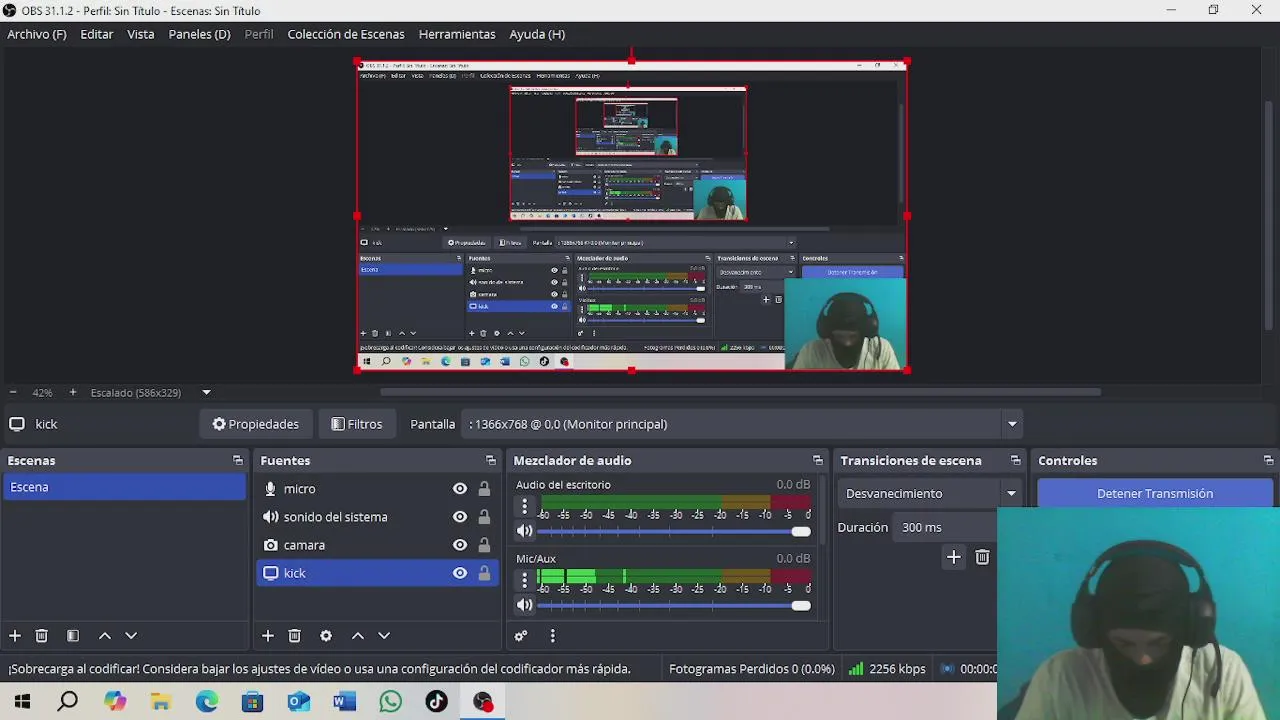Image resolution: width=1280 pixels, height=720 pixels.
Task: Undock the Transiciones de escena panel
Action: 1015,461
